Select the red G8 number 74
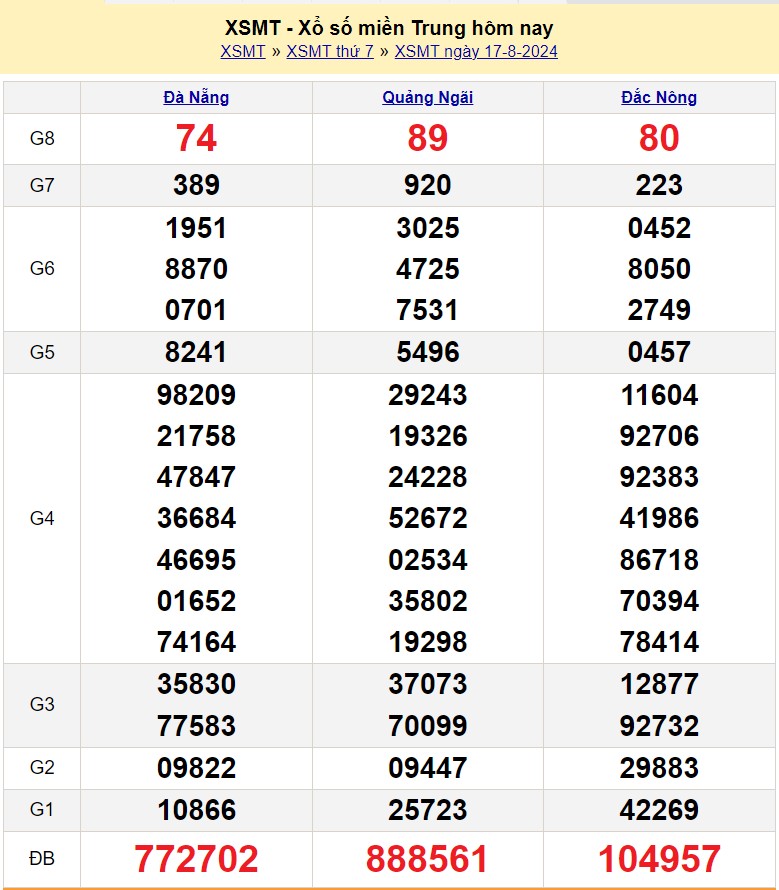The width and height of the screenshot is (779, 890). click(196, 139)
